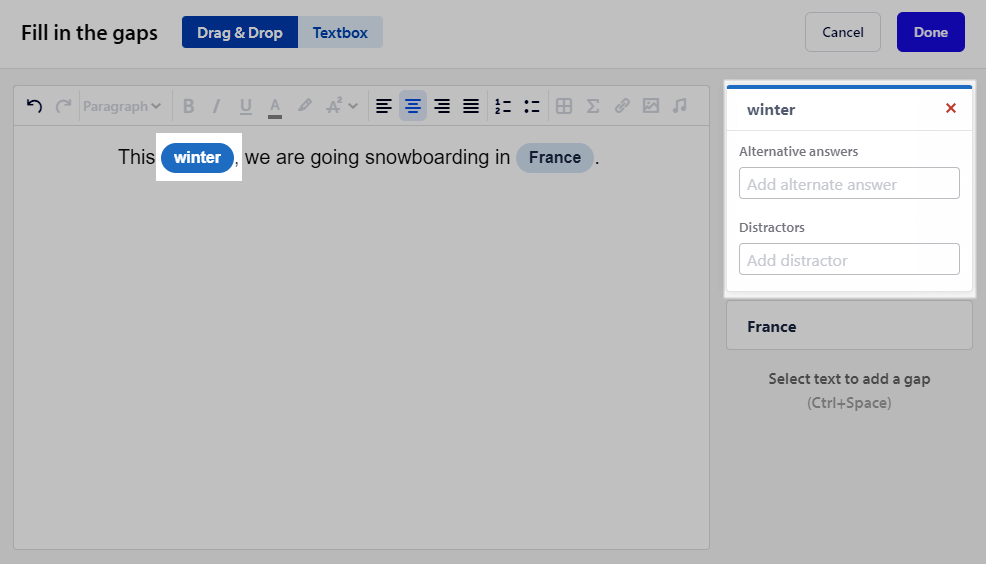986x564 pixels.
Task: Focus the Add distractor field
Action: click(x=849, y=259)
